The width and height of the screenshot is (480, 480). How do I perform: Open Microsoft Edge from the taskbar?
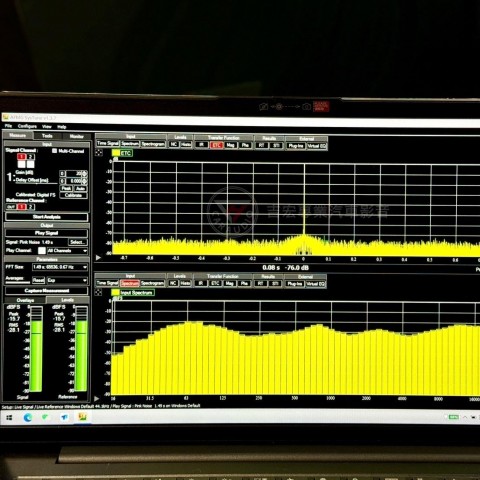tap(27, 417)
